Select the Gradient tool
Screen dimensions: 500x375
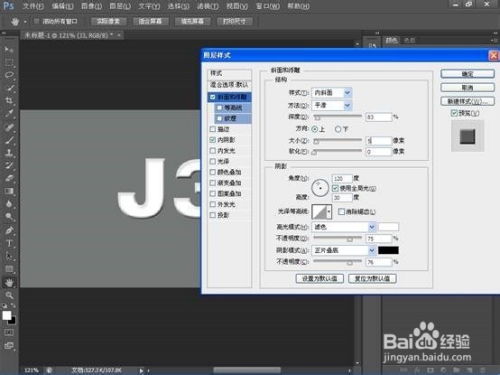click(9, 191)
